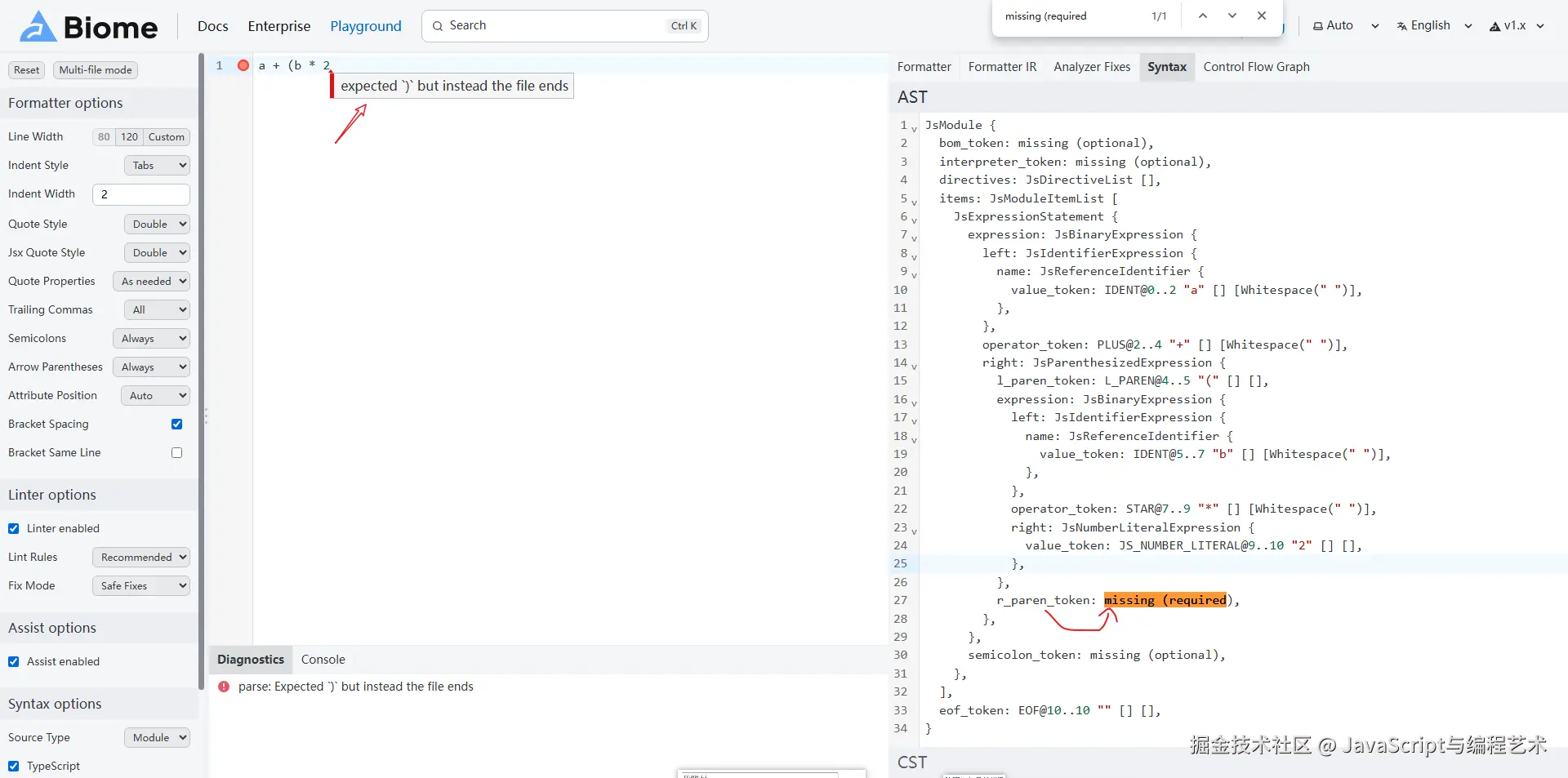Click the Auto theme monitor icon
Image resolution: width=1568 pixels, height=778 pixels.
coord(1318,26)
